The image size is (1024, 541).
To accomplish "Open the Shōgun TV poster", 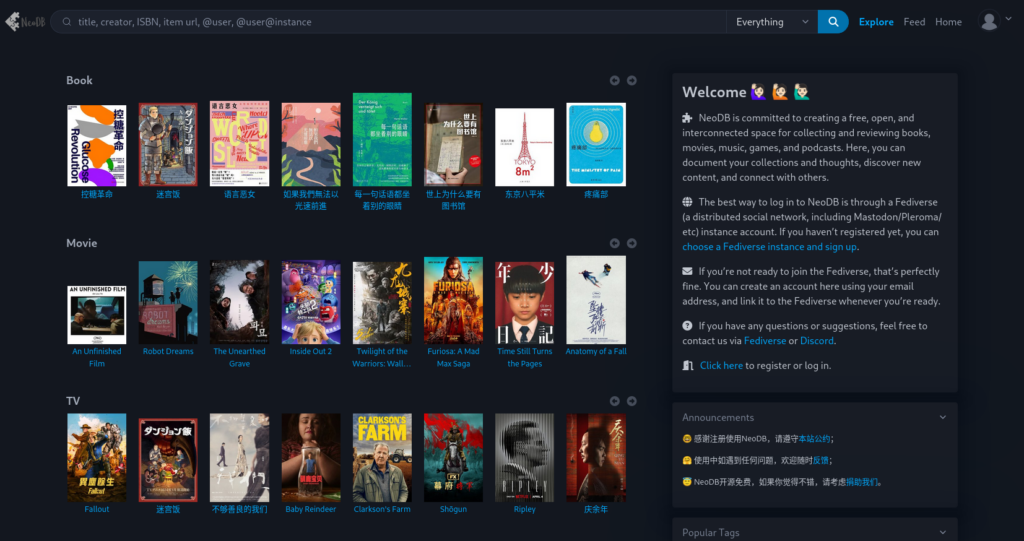I will coord(453,458).
